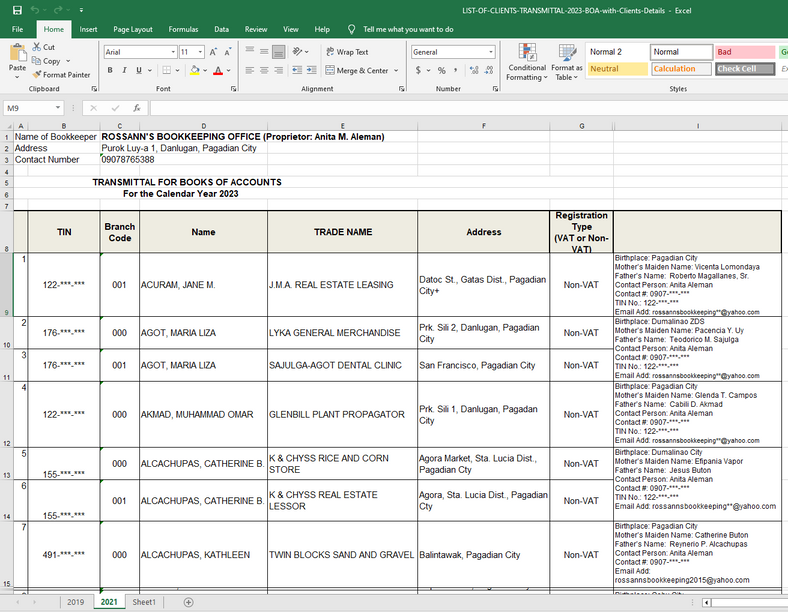The image size is (788, 612).
Task: Open Conditional Formatting menu
Action: point(527,62)
